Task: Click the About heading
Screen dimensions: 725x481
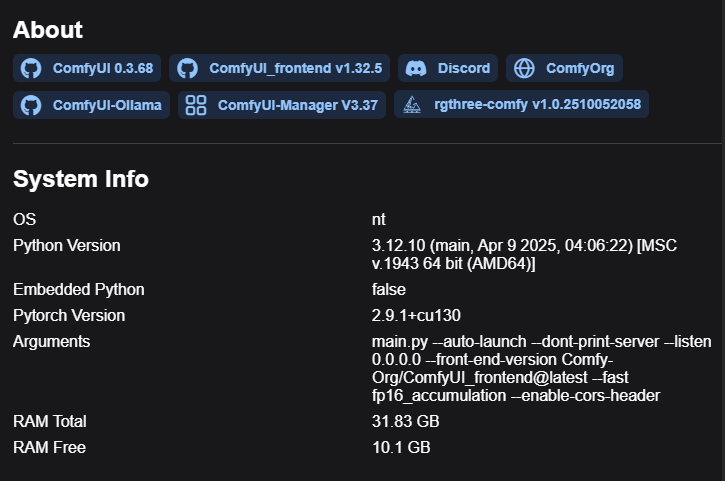Action: coord(48,30)
